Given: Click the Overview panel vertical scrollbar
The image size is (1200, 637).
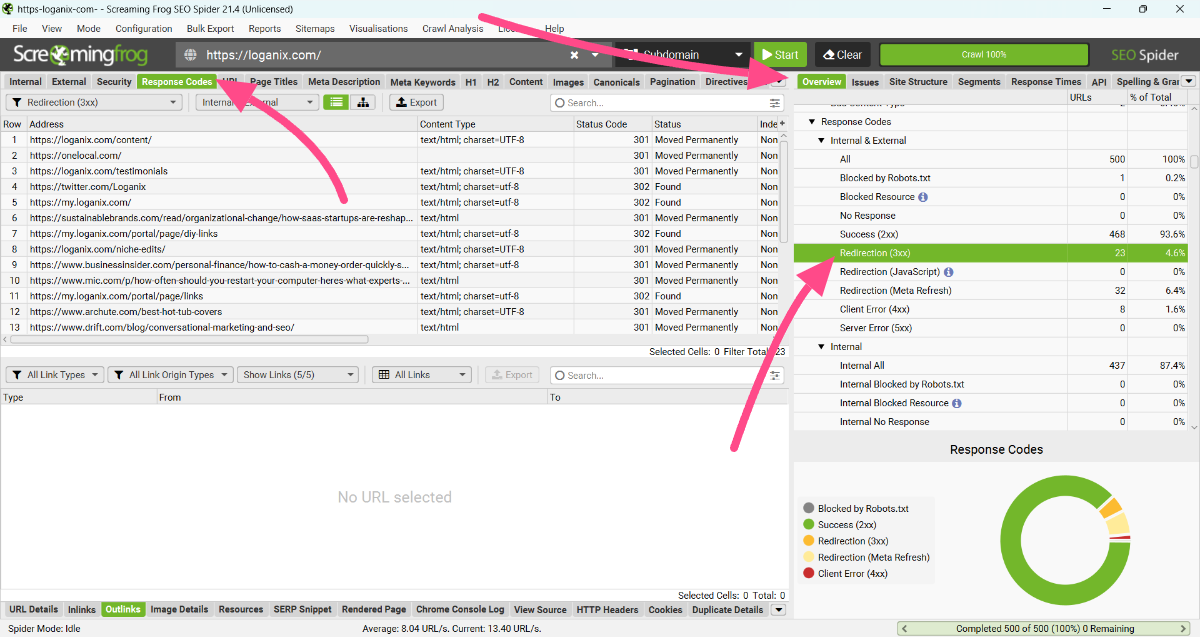Looking at the screenshot, I should tap(1194, 161).
